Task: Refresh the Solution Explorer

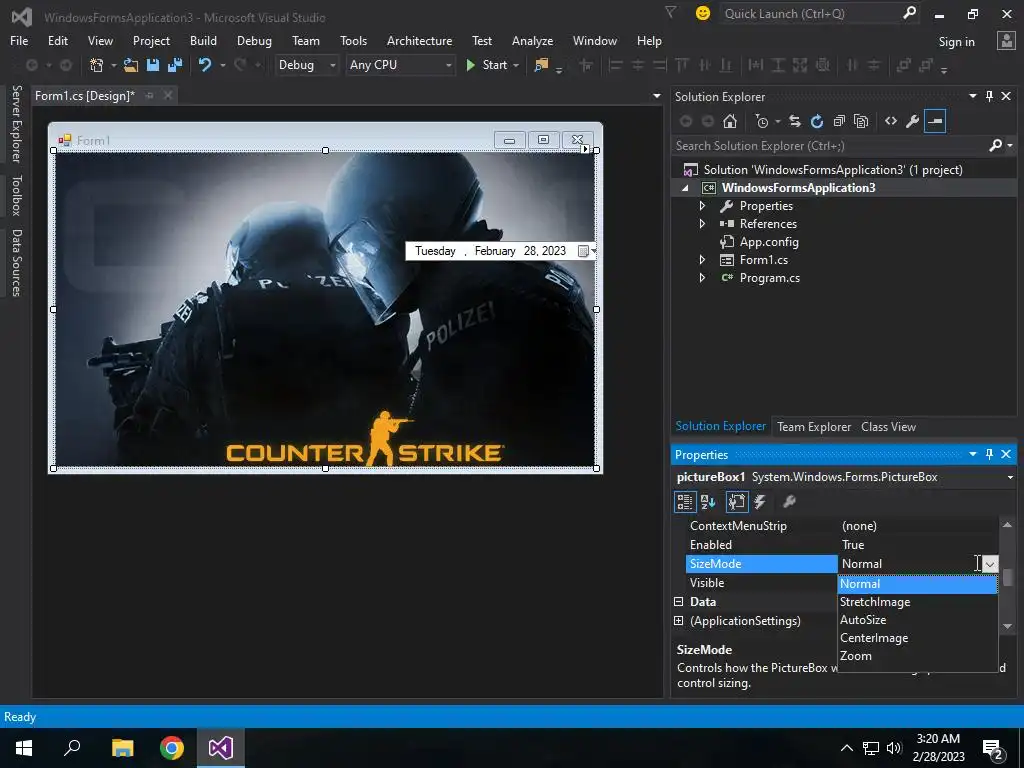Action: (x=817, y=121)
